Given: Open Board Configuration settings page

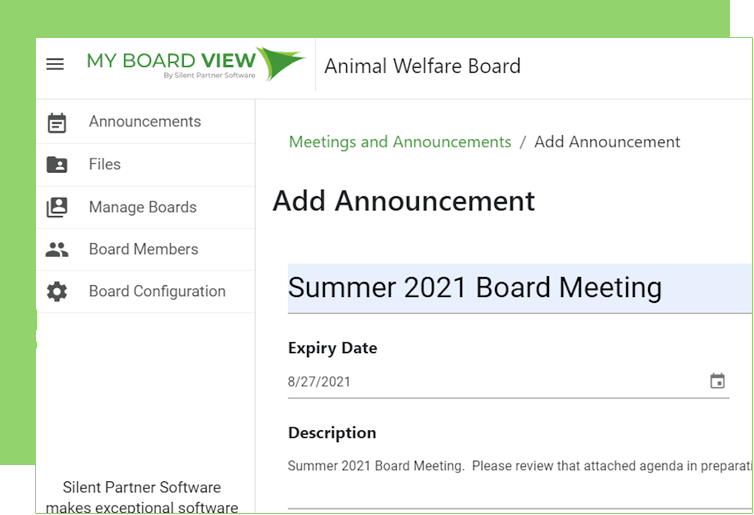Looking at the screenshot, I should (157, 292).
